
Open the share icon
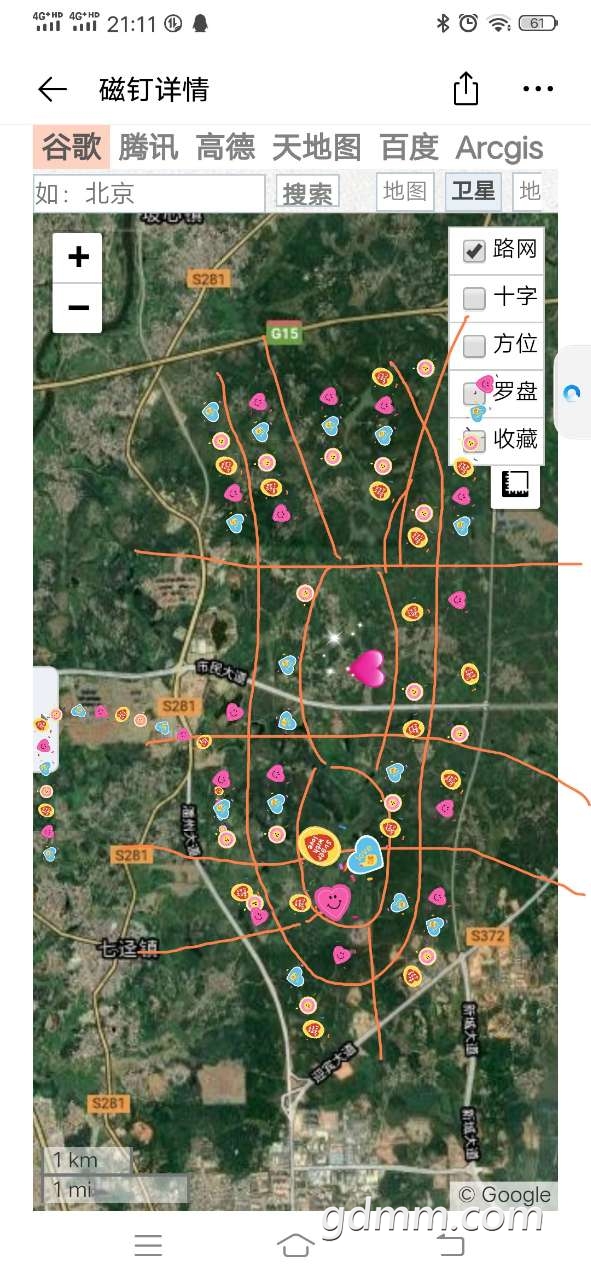click(x=466, y=89)
